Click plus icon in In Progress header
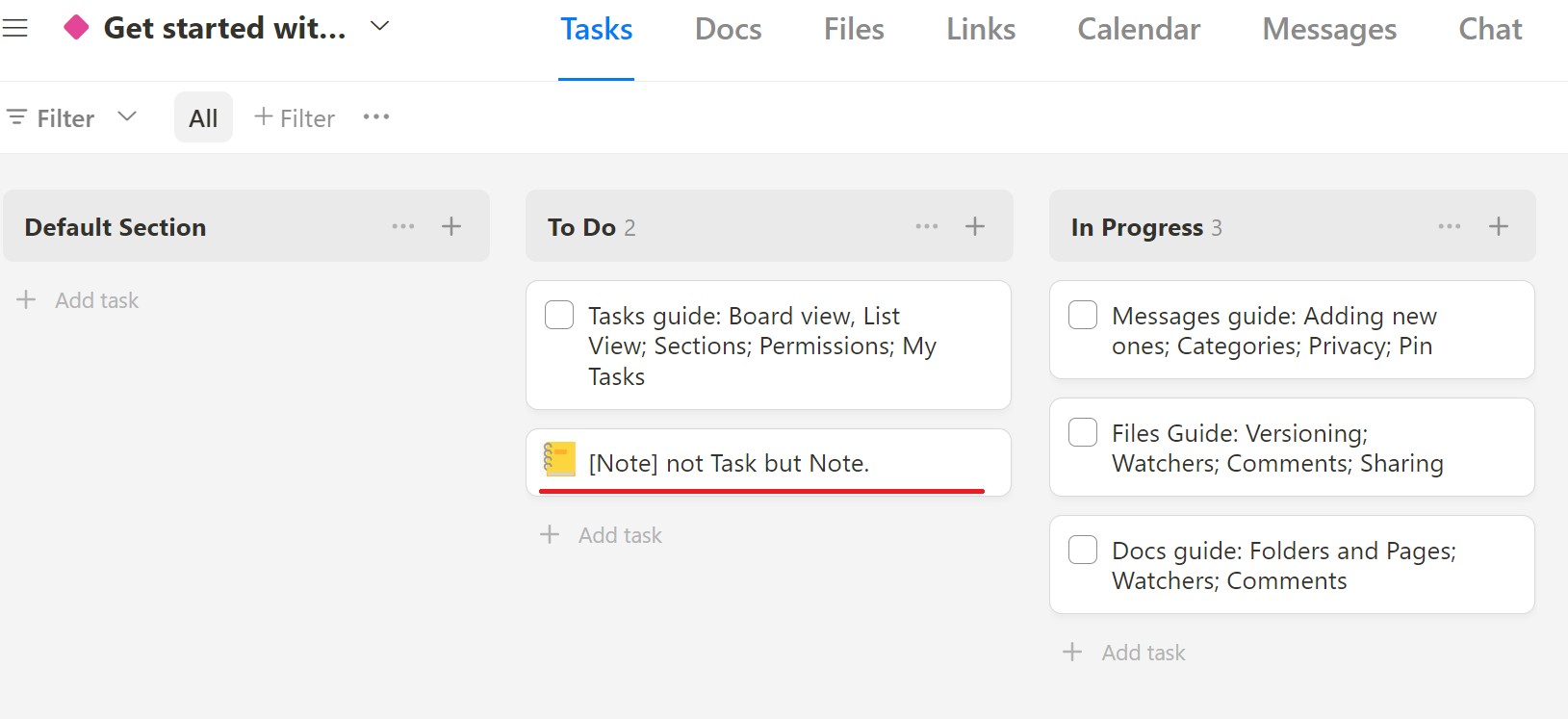1568x719 pixels. [1499, 226]
